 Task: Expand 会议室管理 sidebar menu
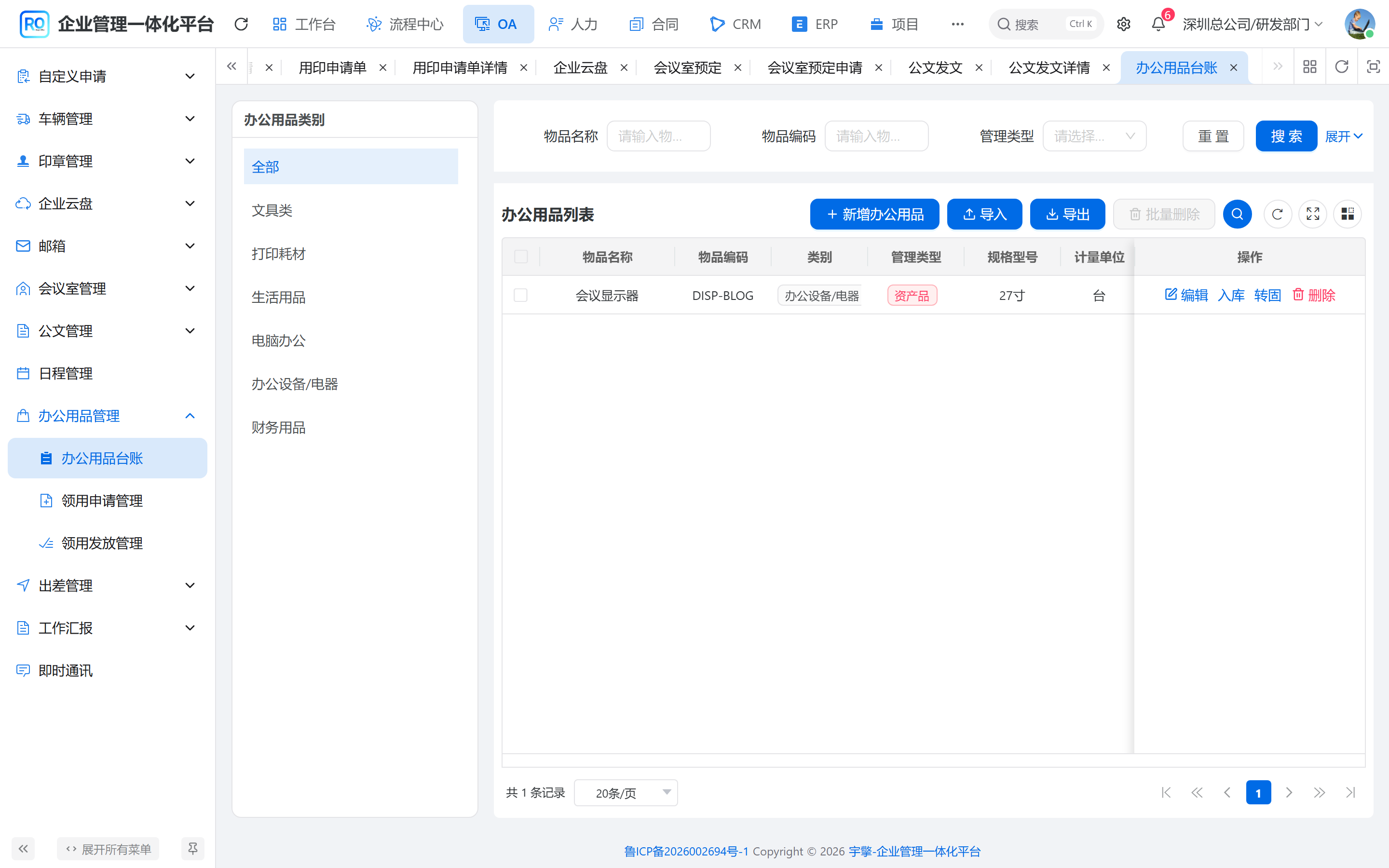coord(107,289)
